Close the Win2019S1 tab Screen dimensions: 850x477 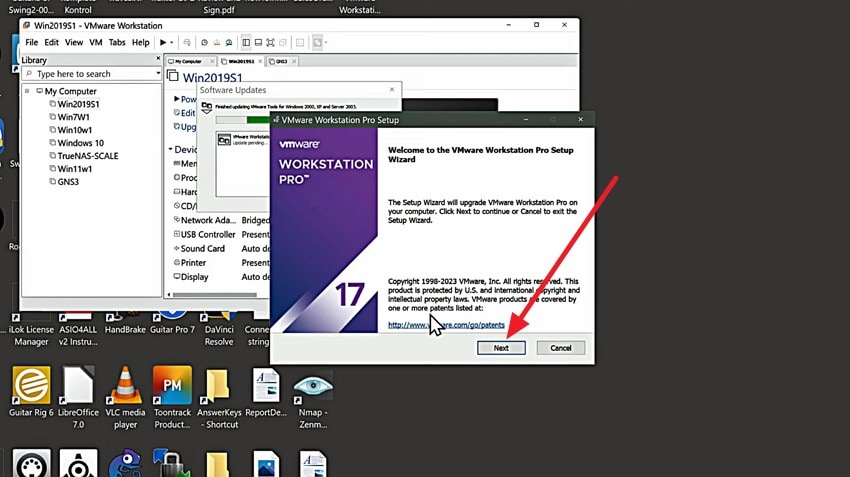tap(260, 61)
